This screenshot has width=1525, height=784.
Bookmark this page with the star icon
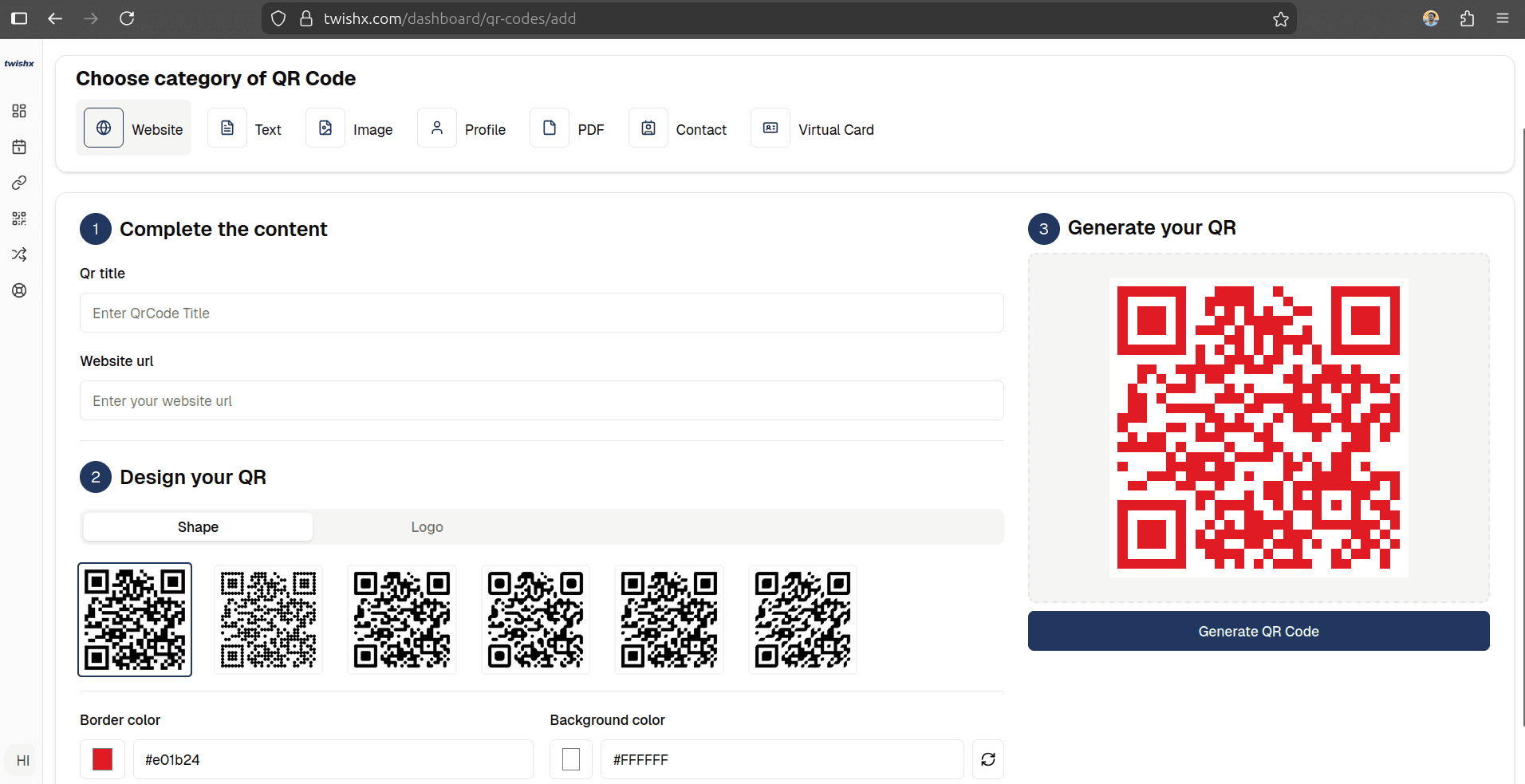click(1281, 19)
